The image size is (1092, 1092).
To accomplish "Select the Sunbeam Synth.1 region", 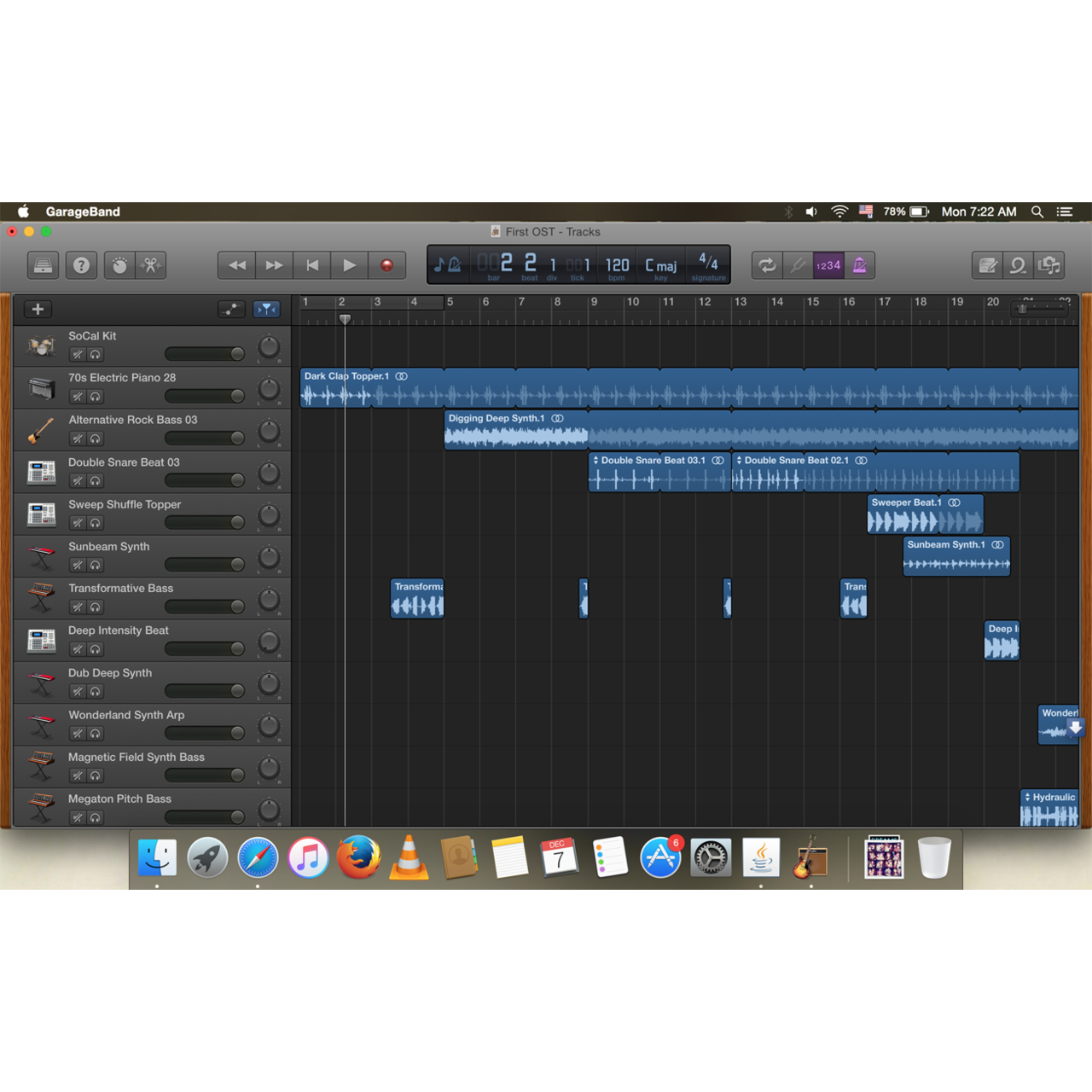I will point(956,555).
